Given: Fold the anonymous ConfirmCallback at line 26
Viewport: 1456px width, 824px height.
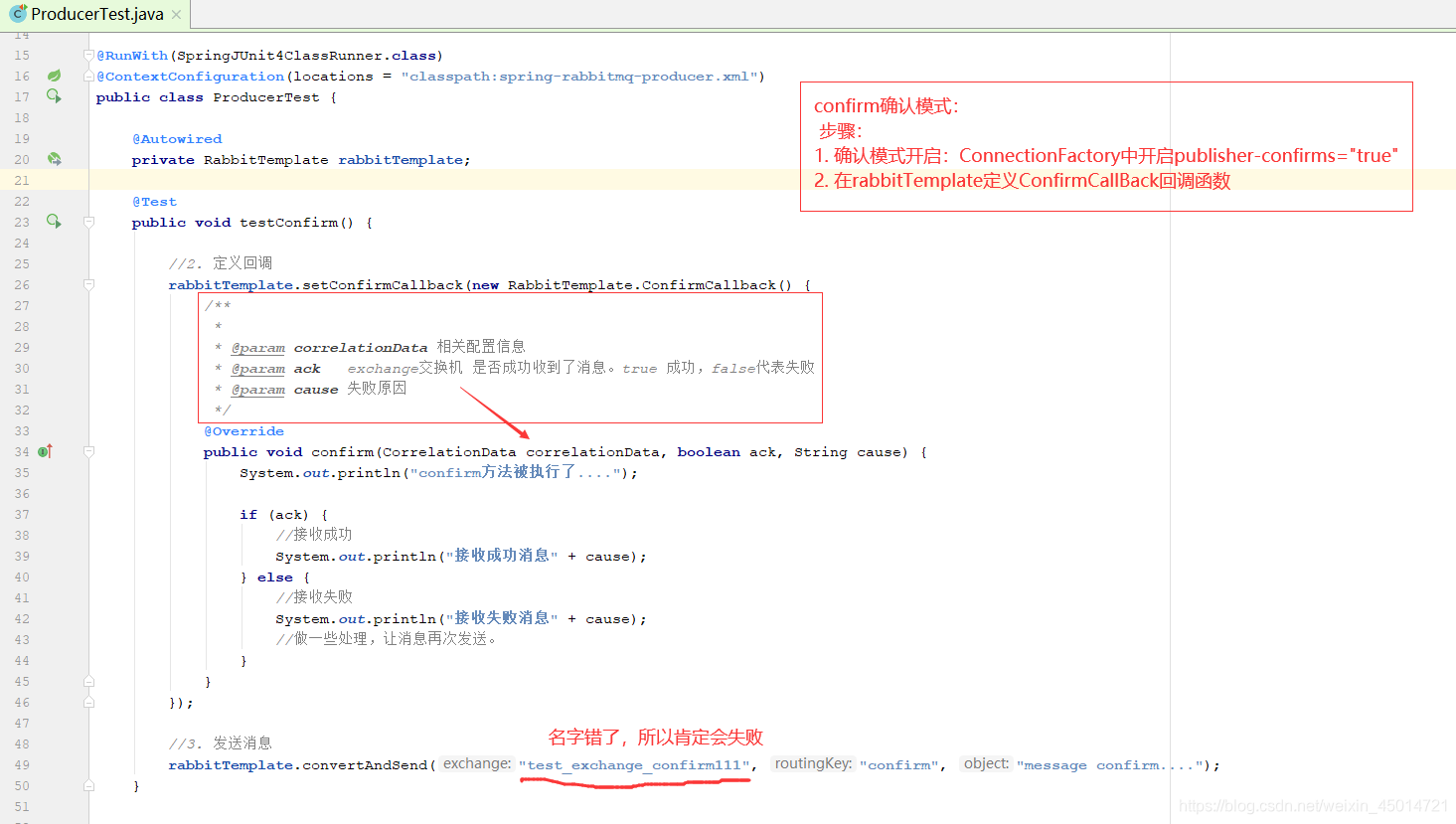Looking at the screenshot, I should coord(88,285).
